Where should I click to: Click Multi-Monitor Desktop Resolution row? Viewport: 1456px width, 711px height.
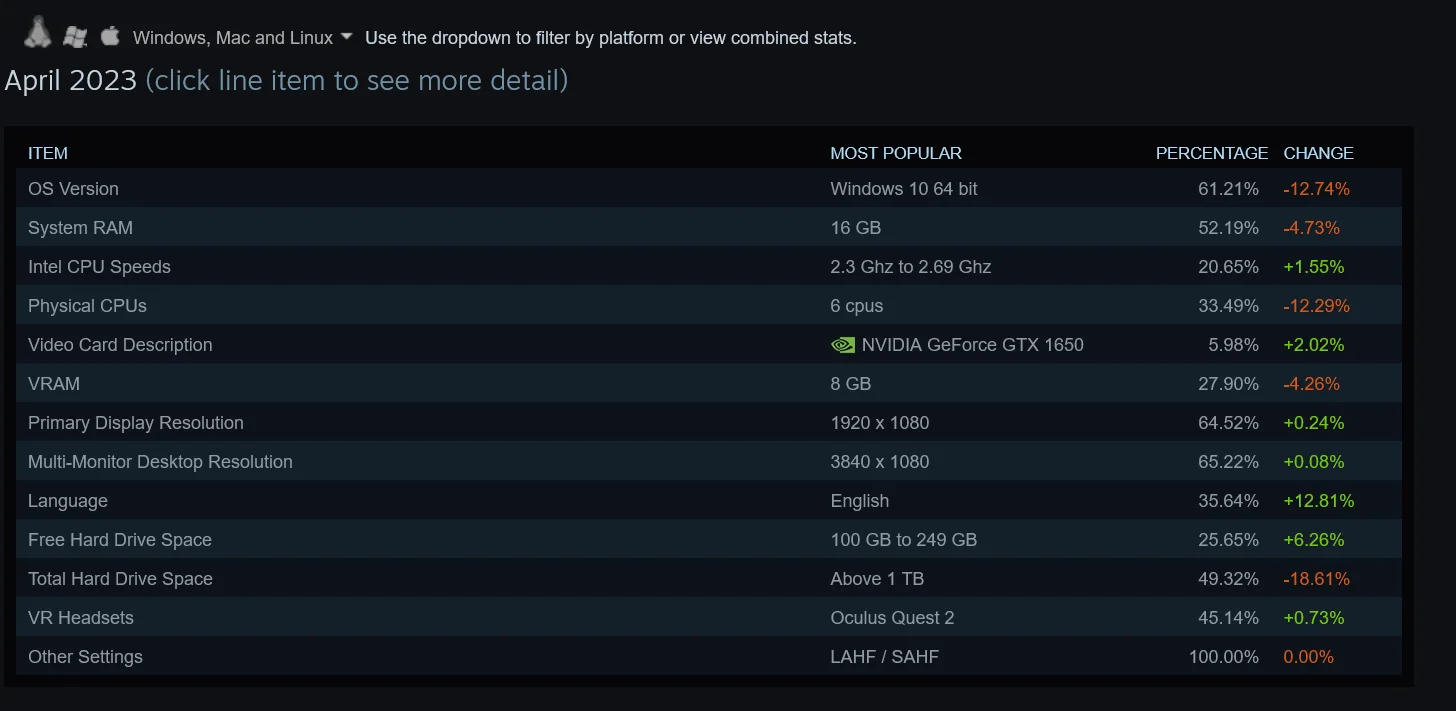pos(708,461)
